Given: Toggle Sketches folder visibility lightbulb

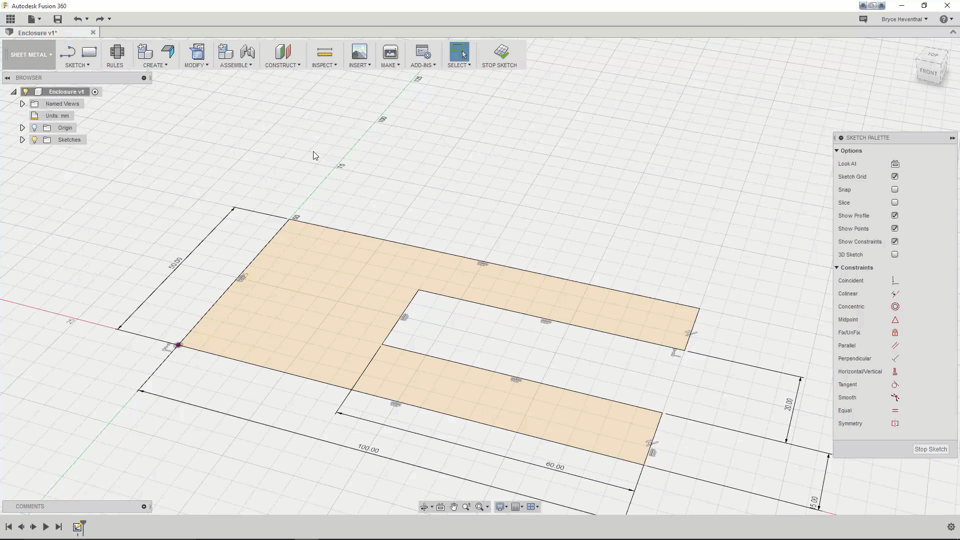Looking at the screenshot, I should click(34, 140).
